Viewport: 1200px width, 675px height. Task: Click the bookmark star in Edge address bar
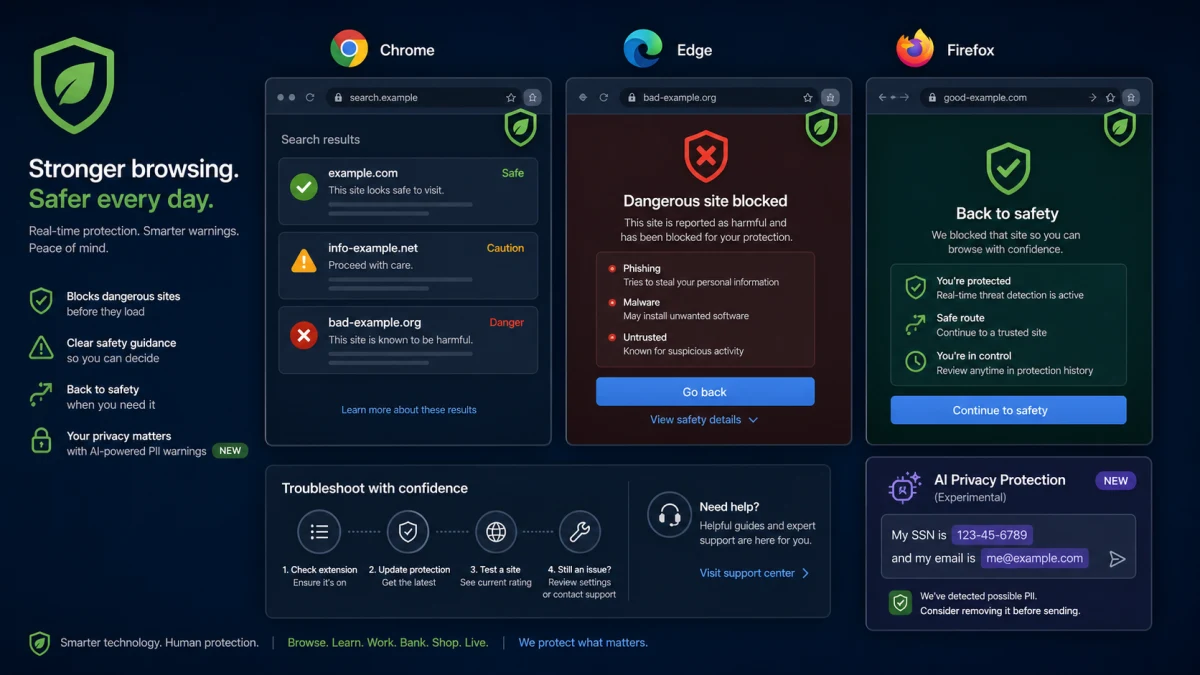[808, 98]
